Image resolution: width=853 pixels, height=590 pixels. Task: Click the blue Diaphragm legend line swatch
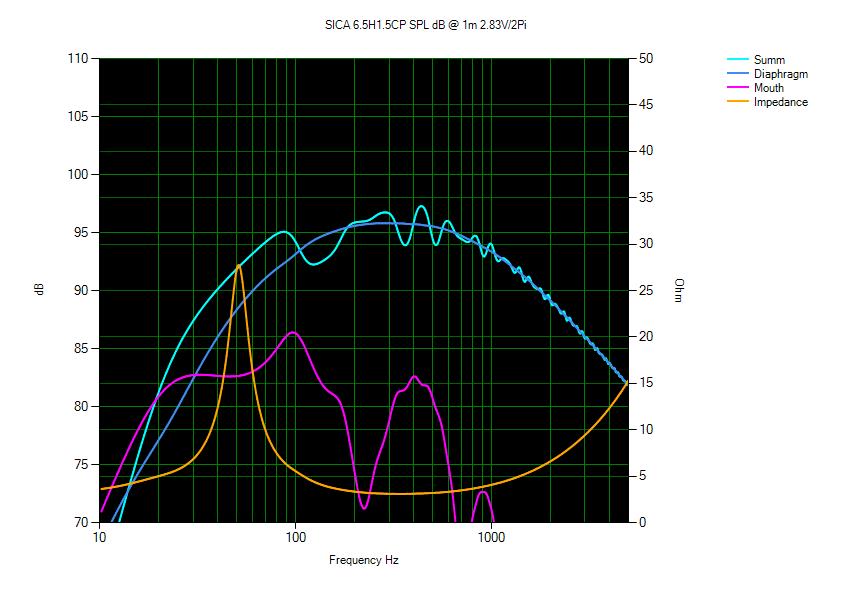tap(737, 74)
